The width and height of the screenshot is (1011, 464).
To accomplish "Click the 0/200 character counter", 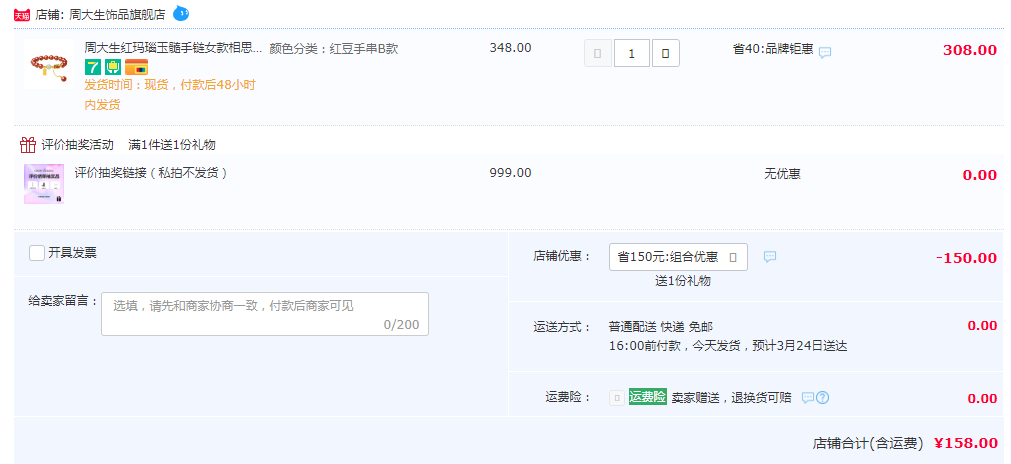I will pyautogui.click(x=401, y=324).
